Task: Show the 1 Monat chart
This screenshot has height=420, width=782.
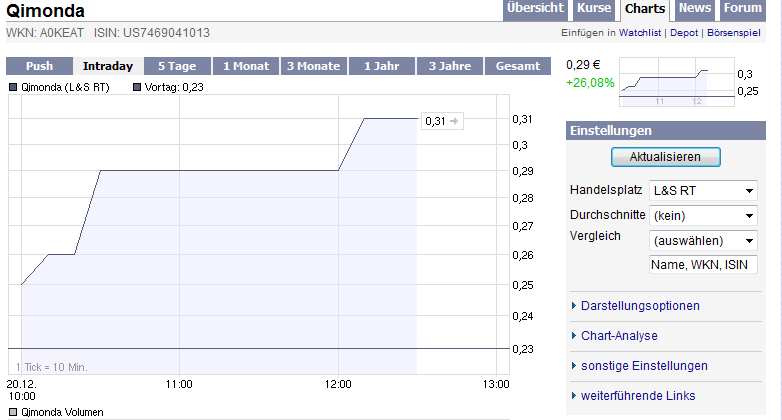Action: click(246, 66)
